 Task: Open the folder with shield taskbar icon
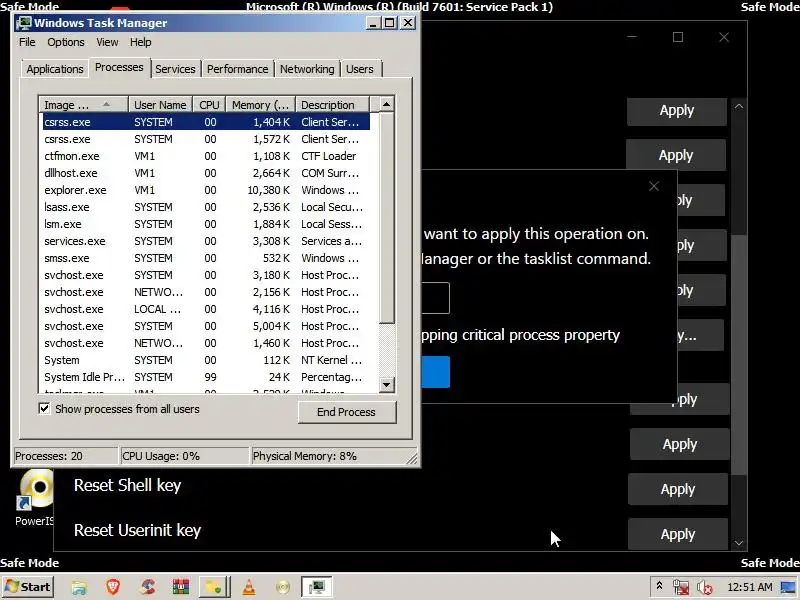214,587
